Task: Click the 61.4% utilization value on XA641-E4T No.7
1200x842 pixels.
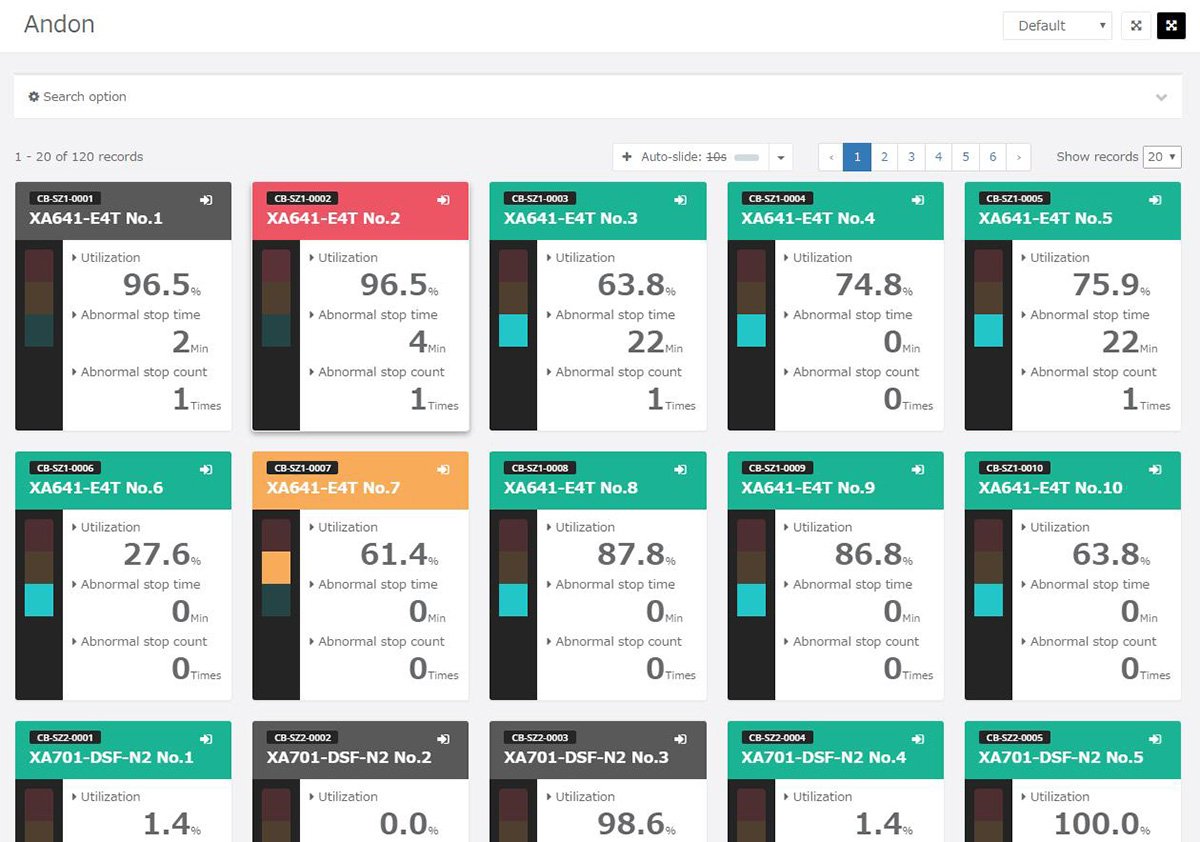Action: coord(399,555)
